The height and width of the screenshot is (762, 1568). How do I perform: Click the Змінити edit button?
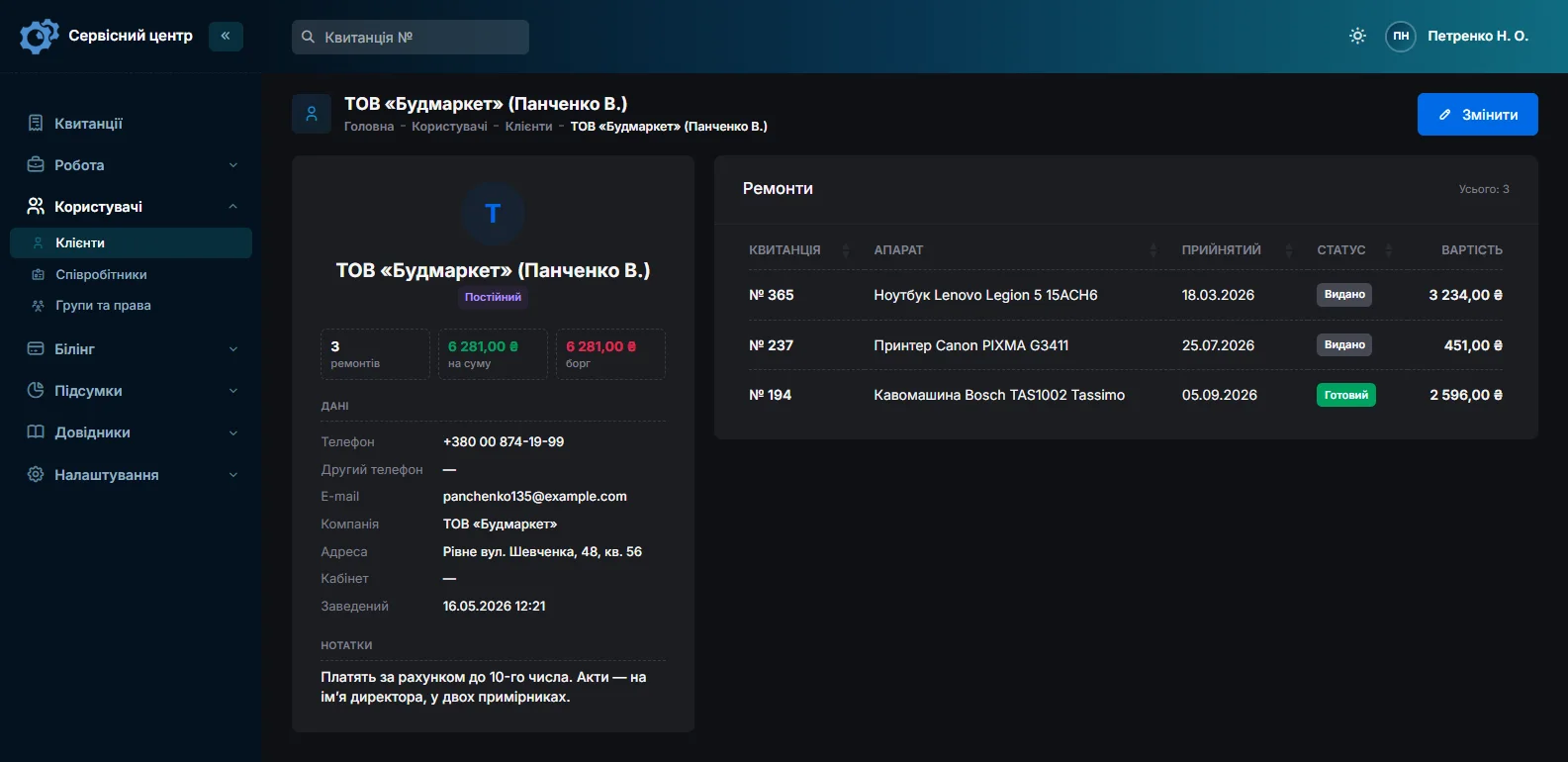pos(1477,115)
